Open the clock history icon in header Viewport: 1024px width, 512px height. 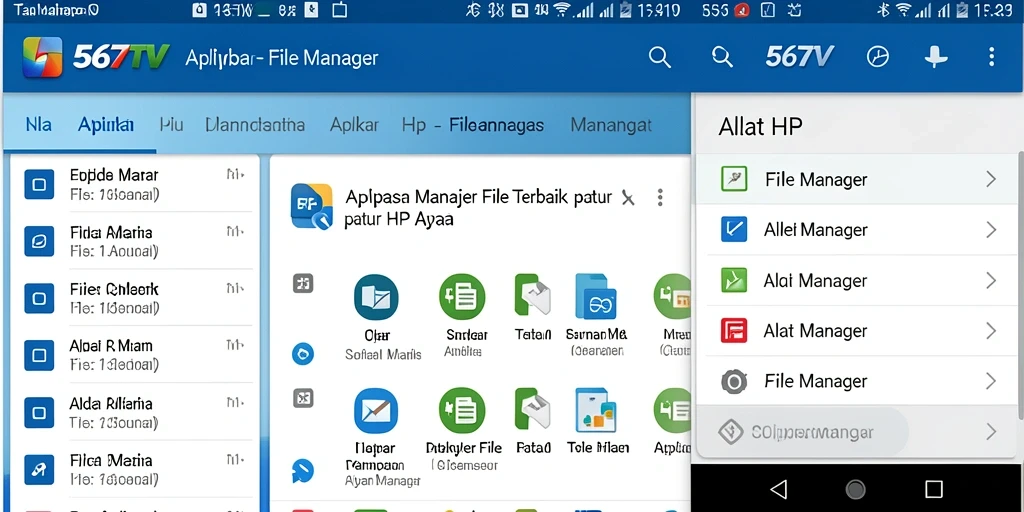878,57
